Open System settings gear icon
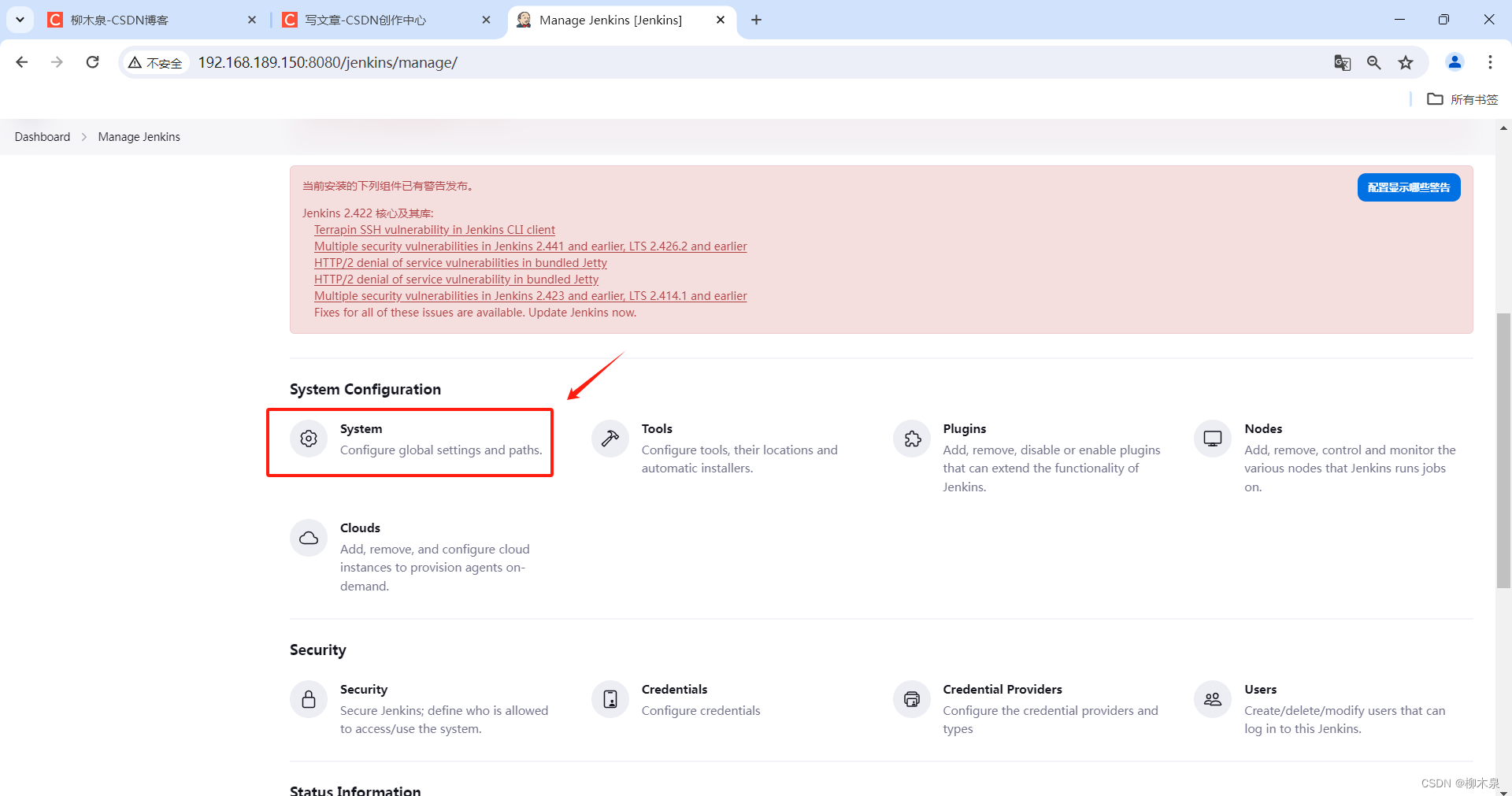Image resolution: width=1512 pixels, height=796 pixels. 309,439
